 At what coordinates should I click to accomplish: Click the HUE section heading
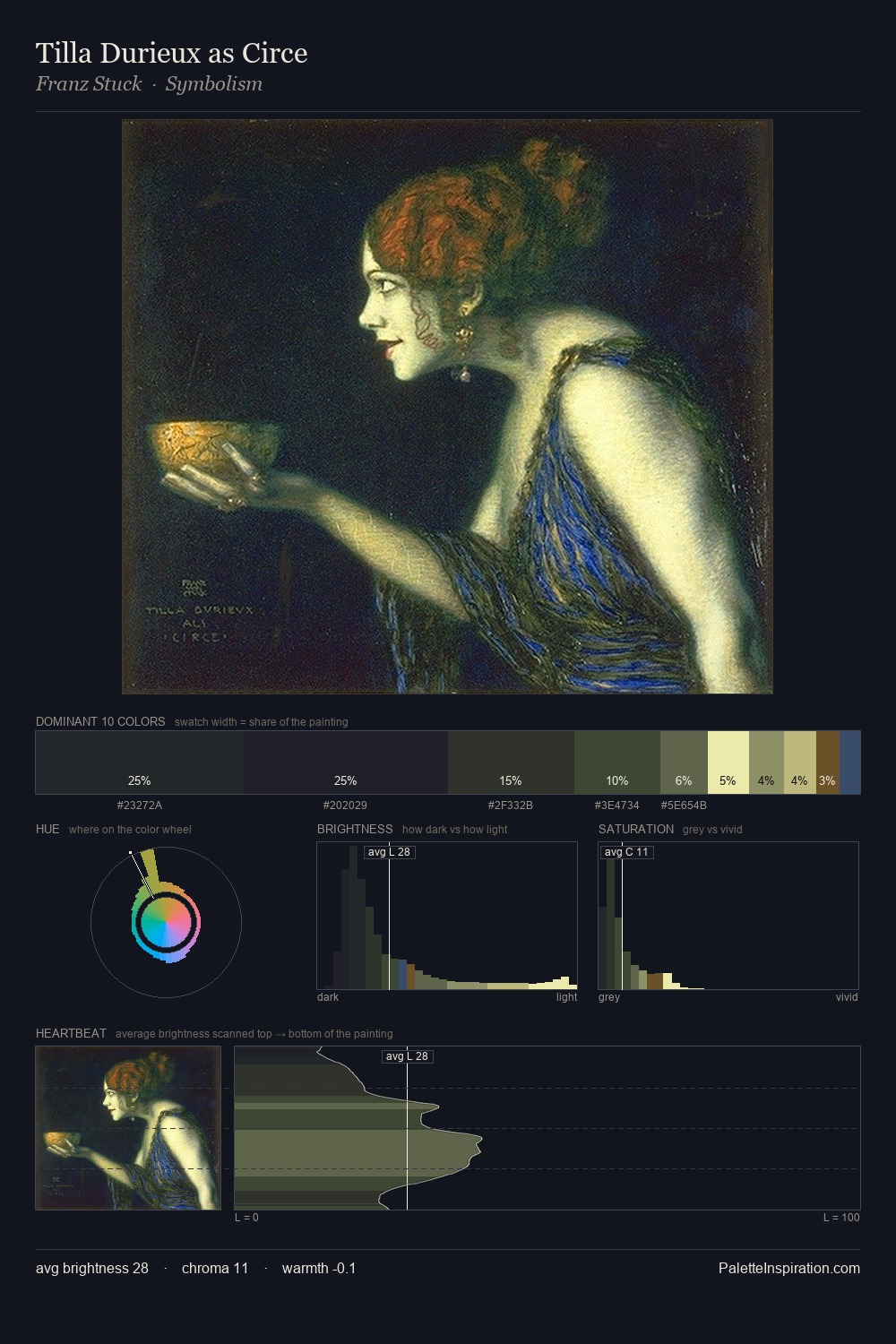(47, 829)
